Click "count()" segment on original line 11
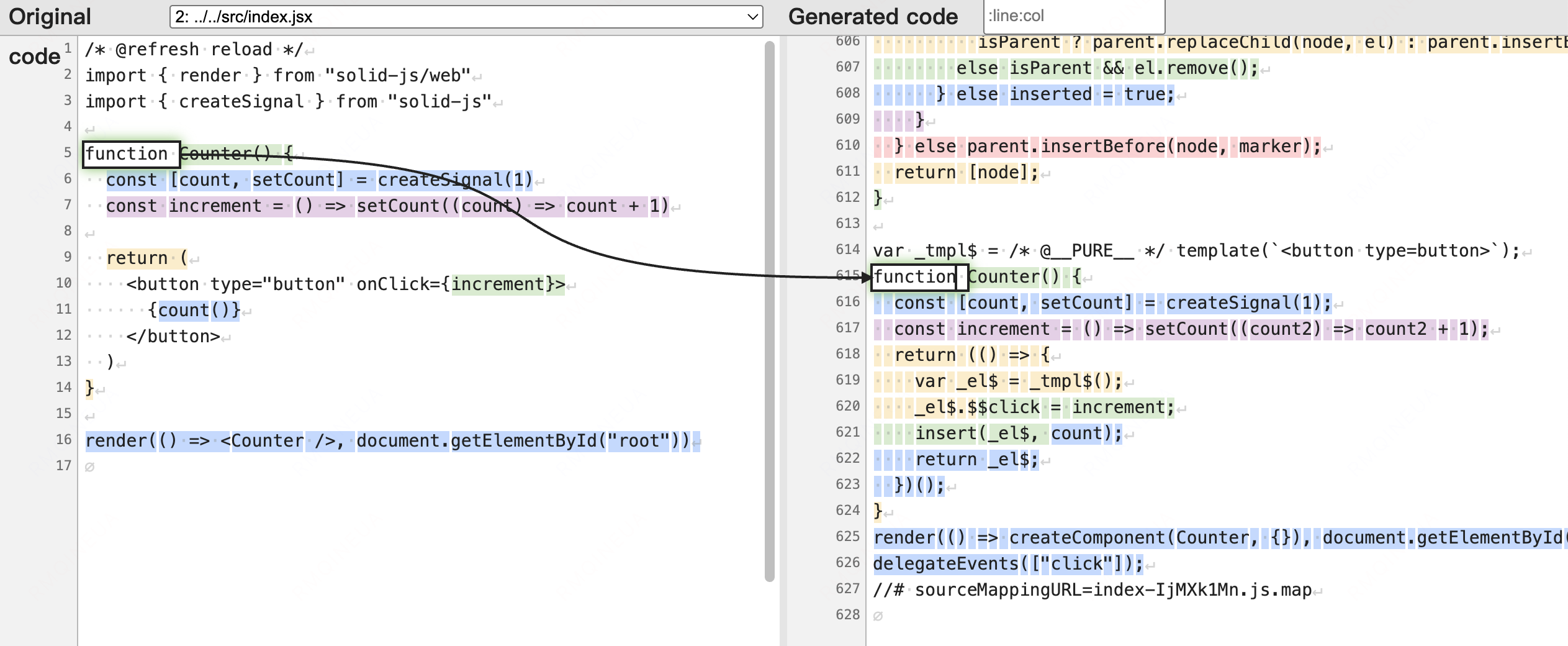The height and width of the screenshot is (646, 1568). 194,311
